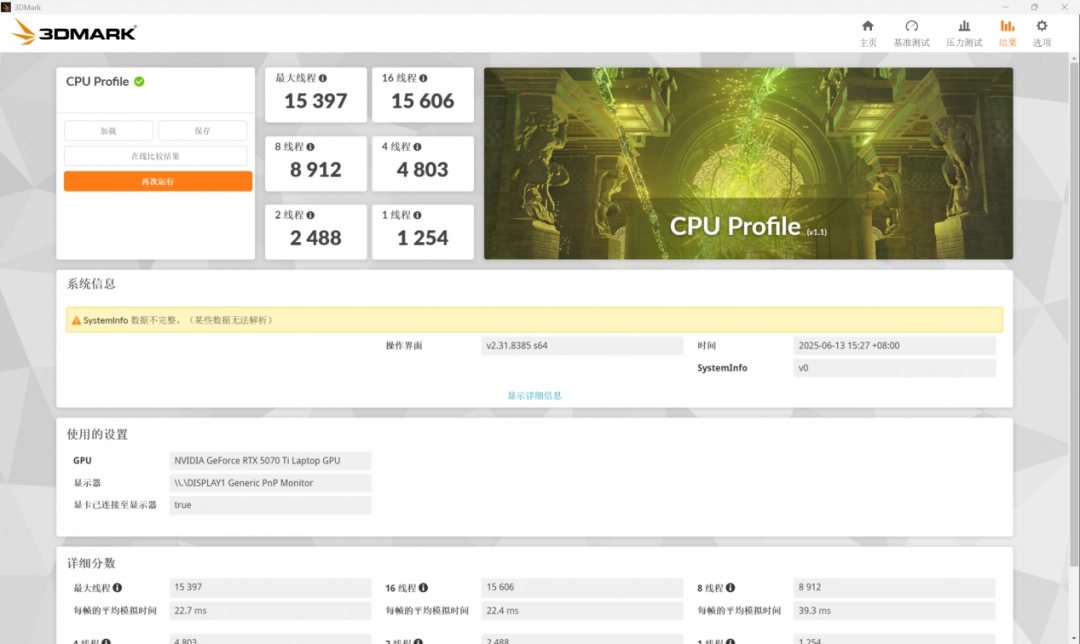Click the info icon on the 16 线程 card

423,79
